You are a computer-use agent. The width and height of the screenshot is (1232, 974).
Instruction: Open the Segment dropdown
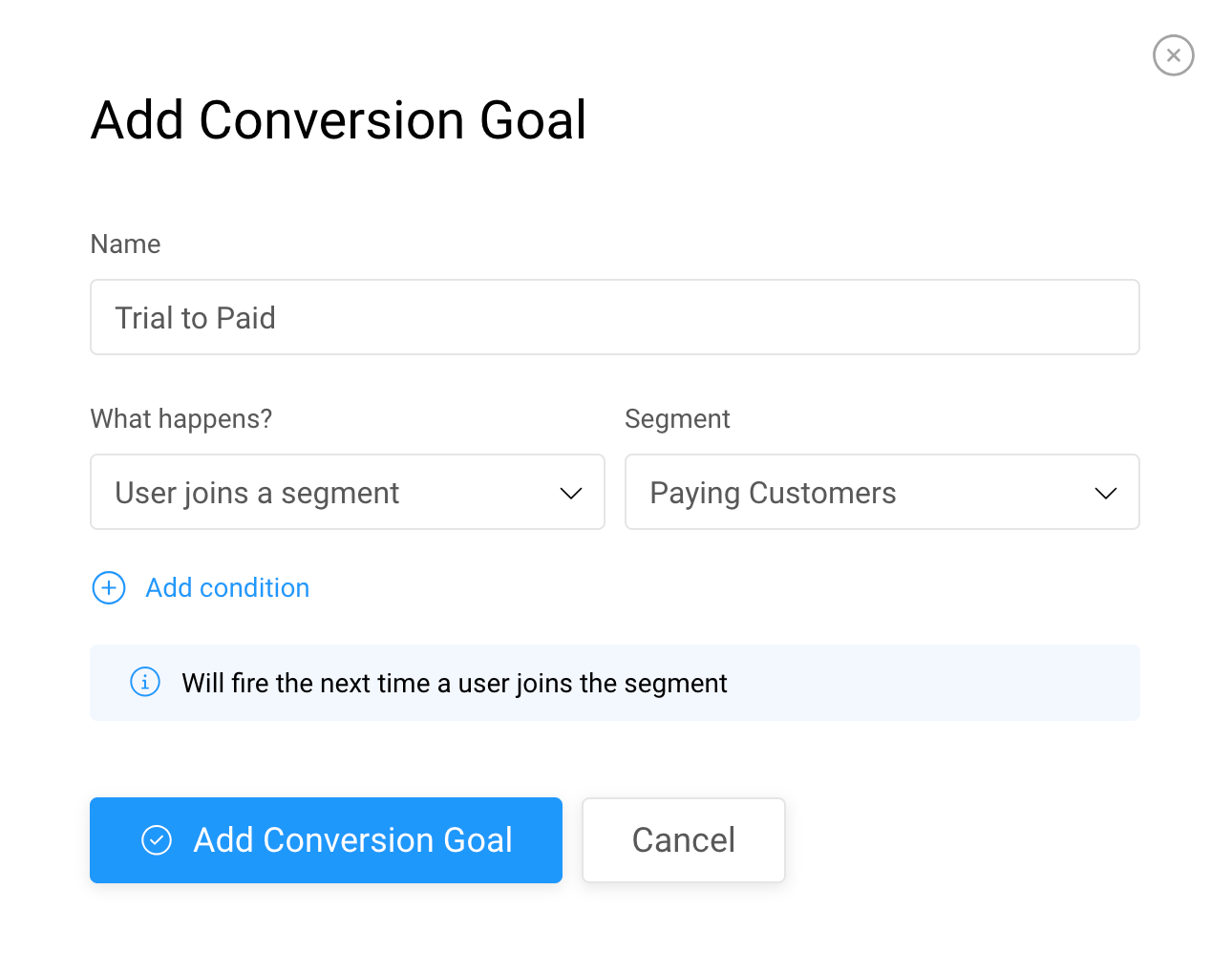coord(882,492)
